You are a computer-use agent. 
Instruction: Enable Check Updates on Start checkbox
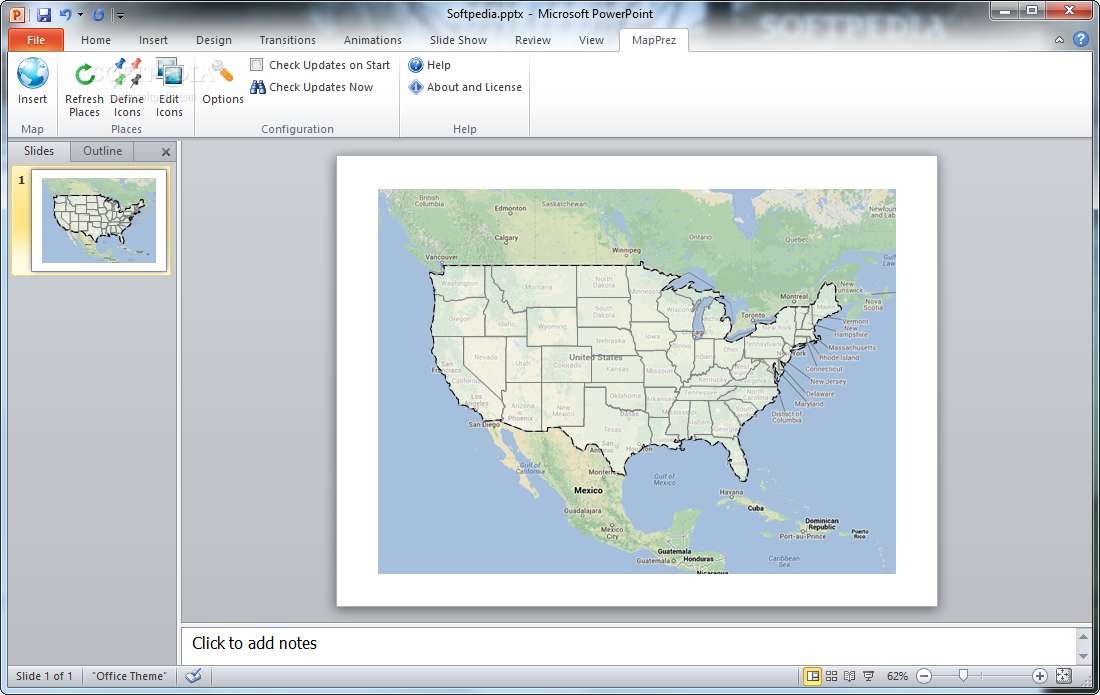[x=257, y=65]
